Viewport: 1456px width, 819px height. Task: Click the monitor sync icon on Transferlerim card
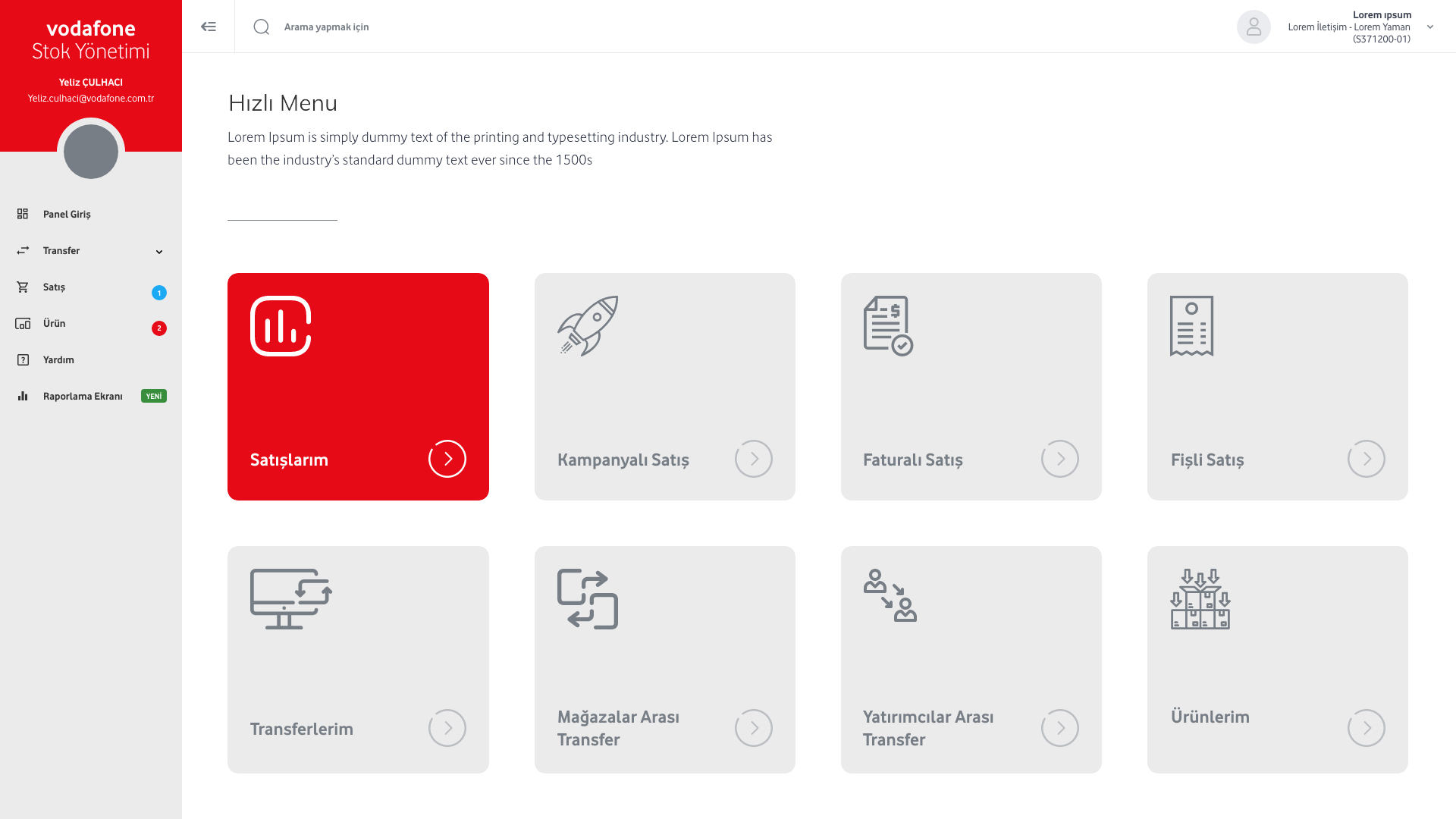(x=291, y=599)
